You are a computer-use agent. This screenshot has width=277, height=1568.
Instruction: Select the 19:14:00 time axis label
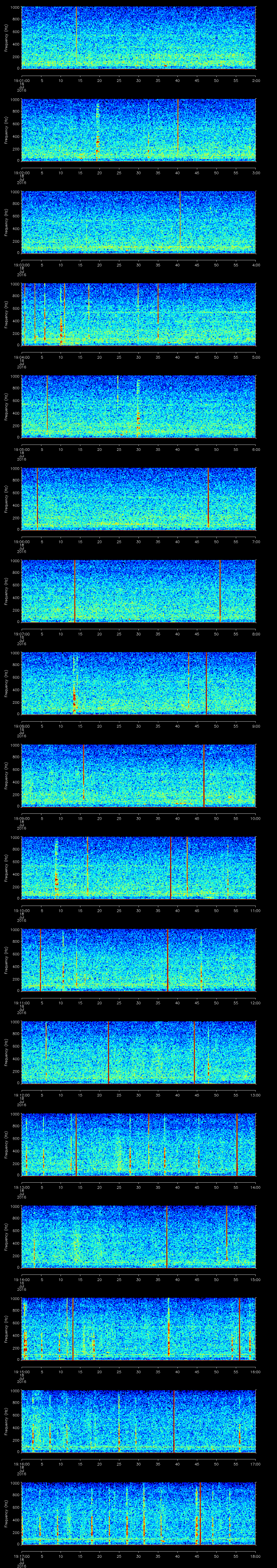(x=21, y=1279)
